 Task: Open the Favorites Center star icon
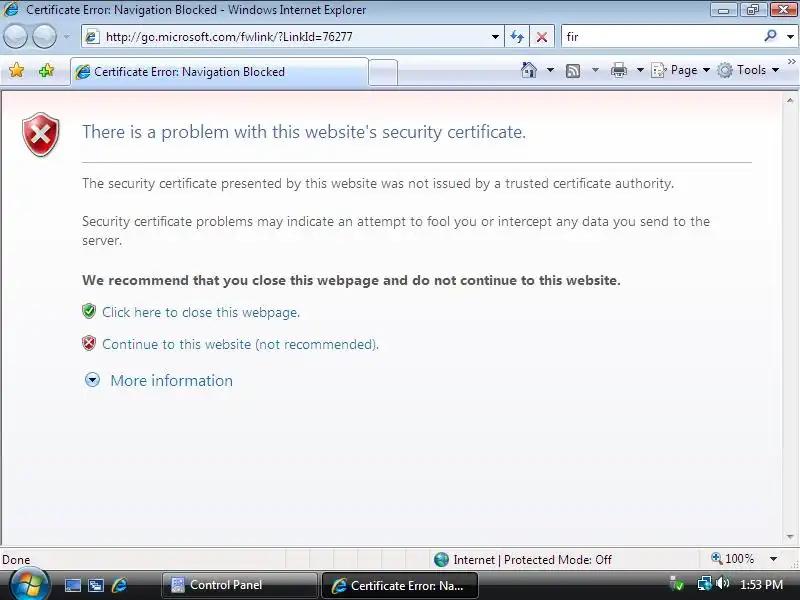pyautogui.click(x=16, y=70)
